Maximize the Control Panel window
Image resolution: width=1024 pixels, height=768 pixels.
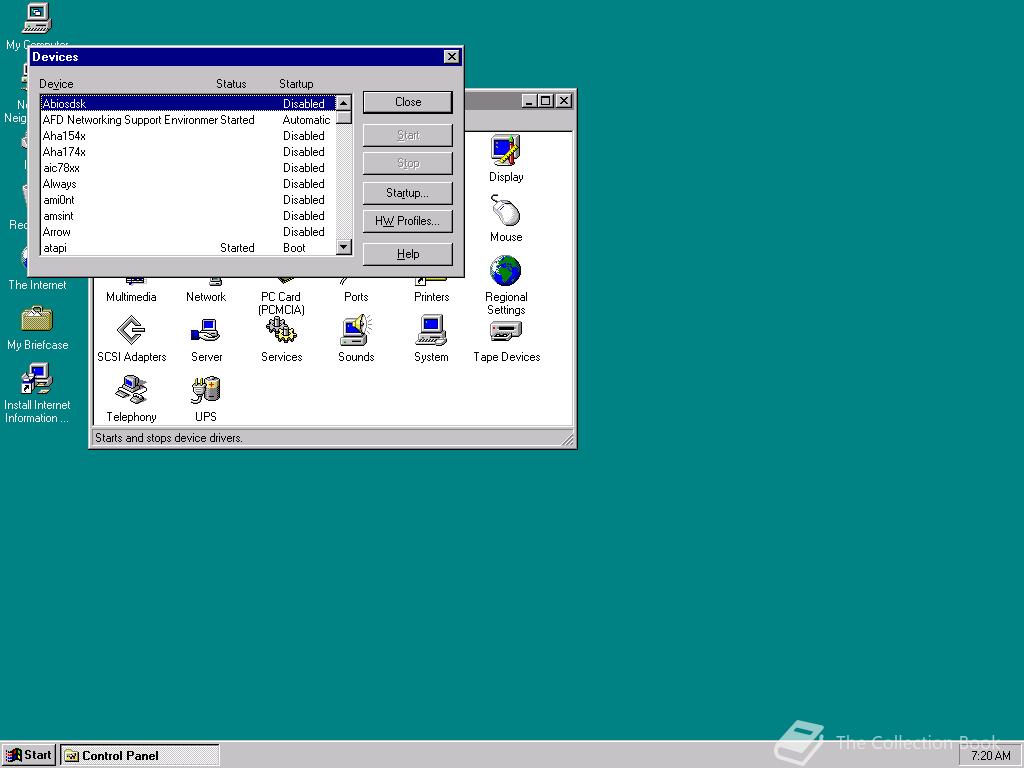click(545, 101)
